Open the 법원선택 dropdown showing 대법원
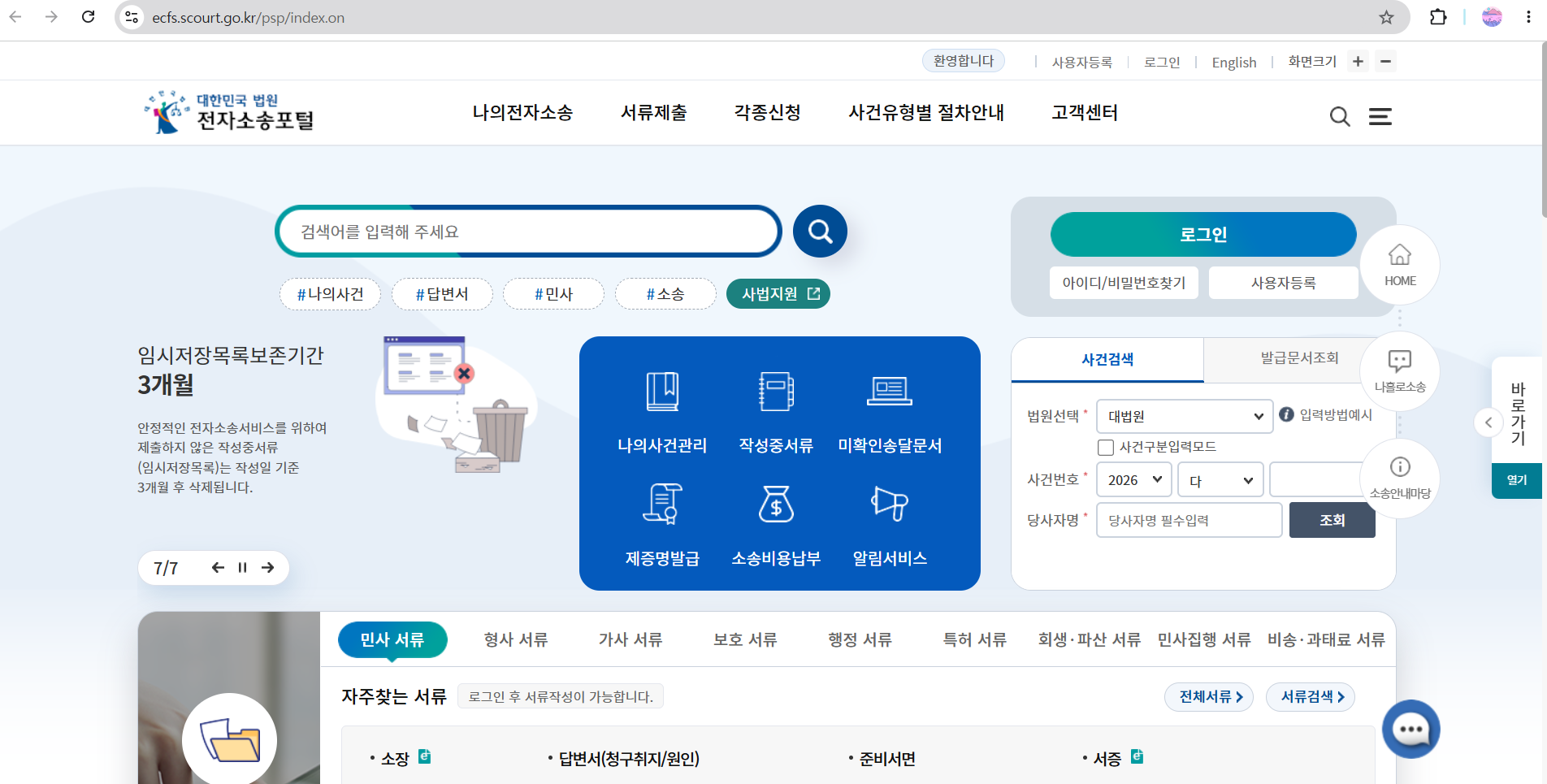This screenshot has width=1547, height=784. [1185, 416]
